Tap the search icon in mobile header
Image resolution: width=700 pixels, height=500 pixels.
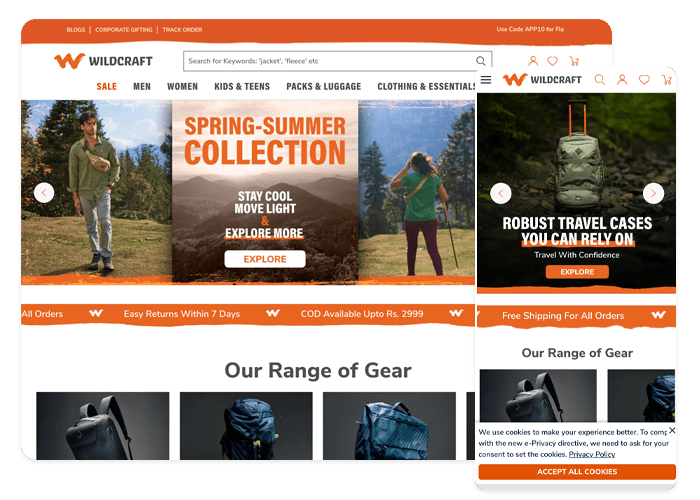pos(600,80)
